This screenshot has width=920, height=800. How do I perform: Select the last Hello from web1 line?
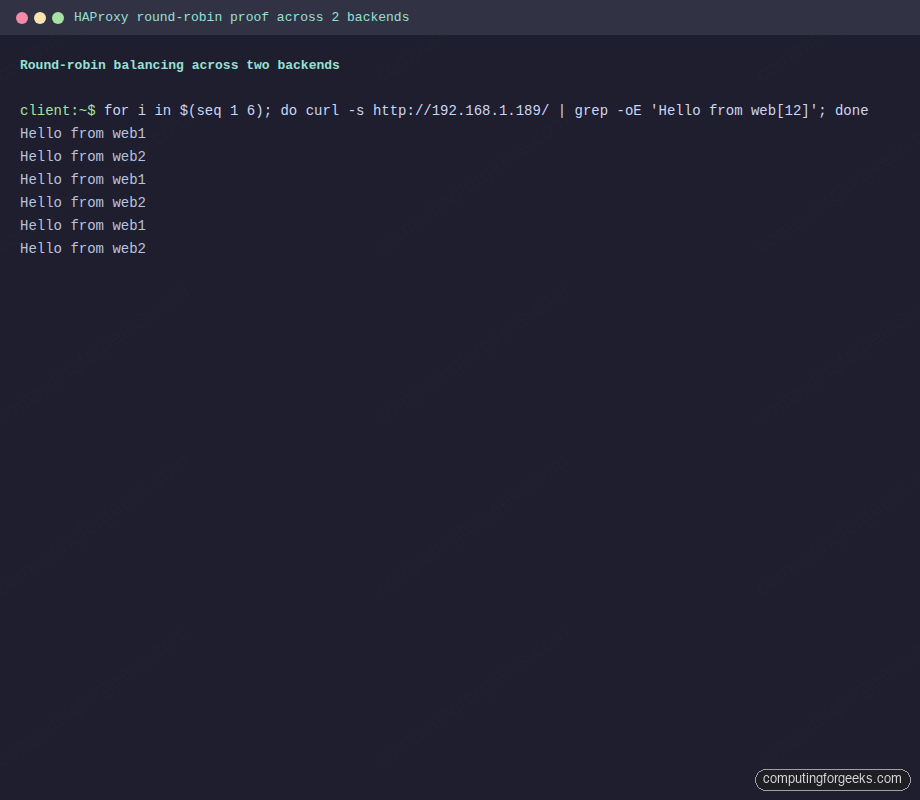tap(82, 225)
